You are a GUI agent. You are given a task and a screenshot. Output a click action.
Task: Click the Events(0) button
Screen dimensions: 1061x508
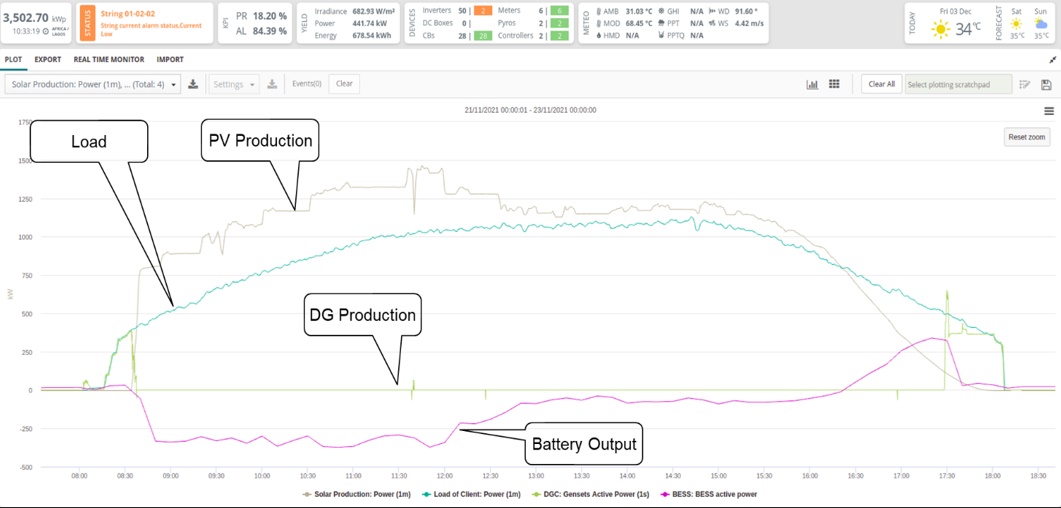(307, 85)
